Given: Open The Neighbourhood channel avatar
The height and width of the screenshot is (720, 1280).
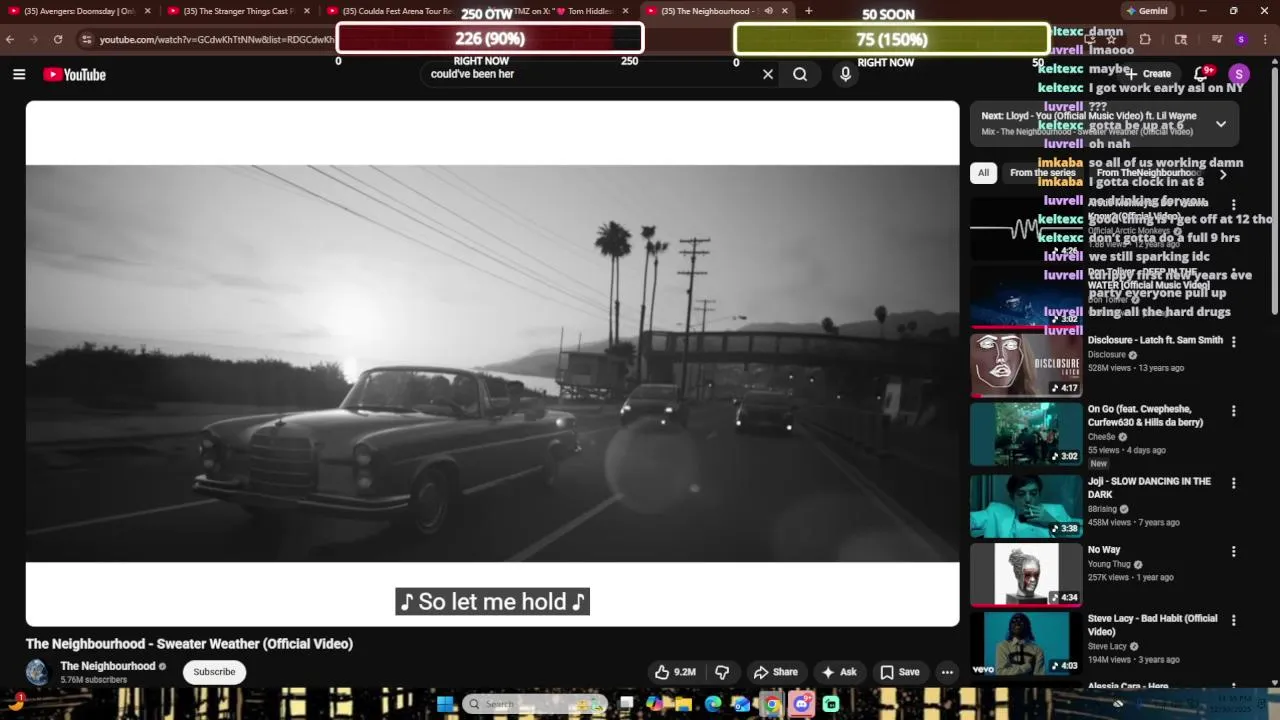Looking at the screenshot, I should click(37, 672).
